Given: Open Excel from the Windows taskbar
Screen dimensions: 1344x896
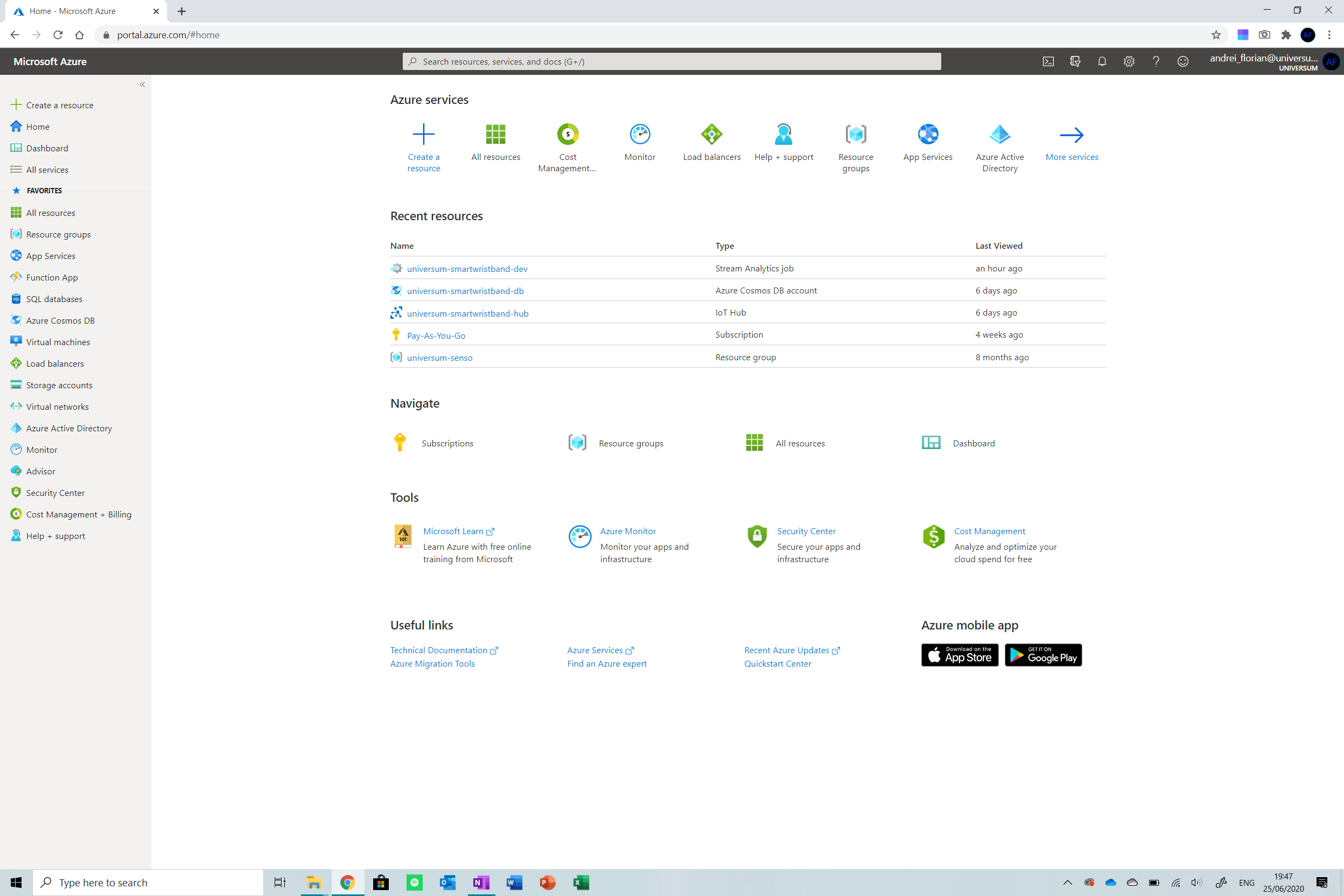Looking at the screenshot, I should point(580,883).
